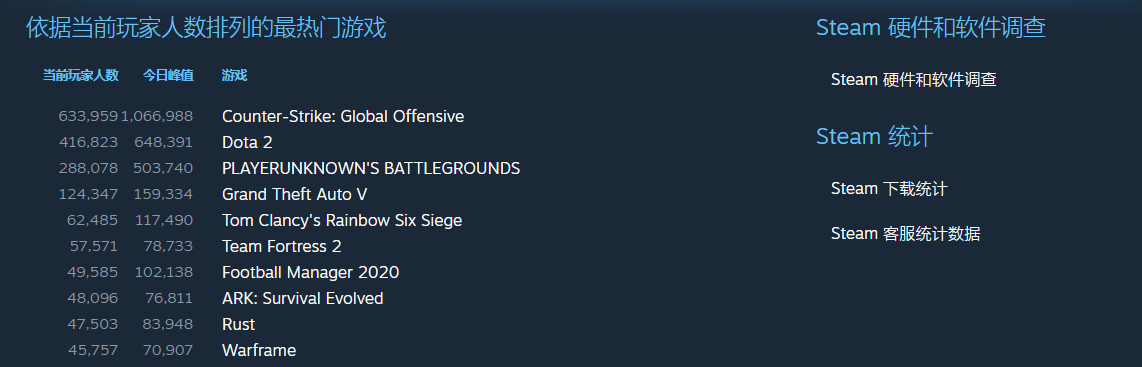Select PLAYERUNKNOWN'S BATTLEGROUNDS entry
1142x367 pixels.
coord(371,168)
